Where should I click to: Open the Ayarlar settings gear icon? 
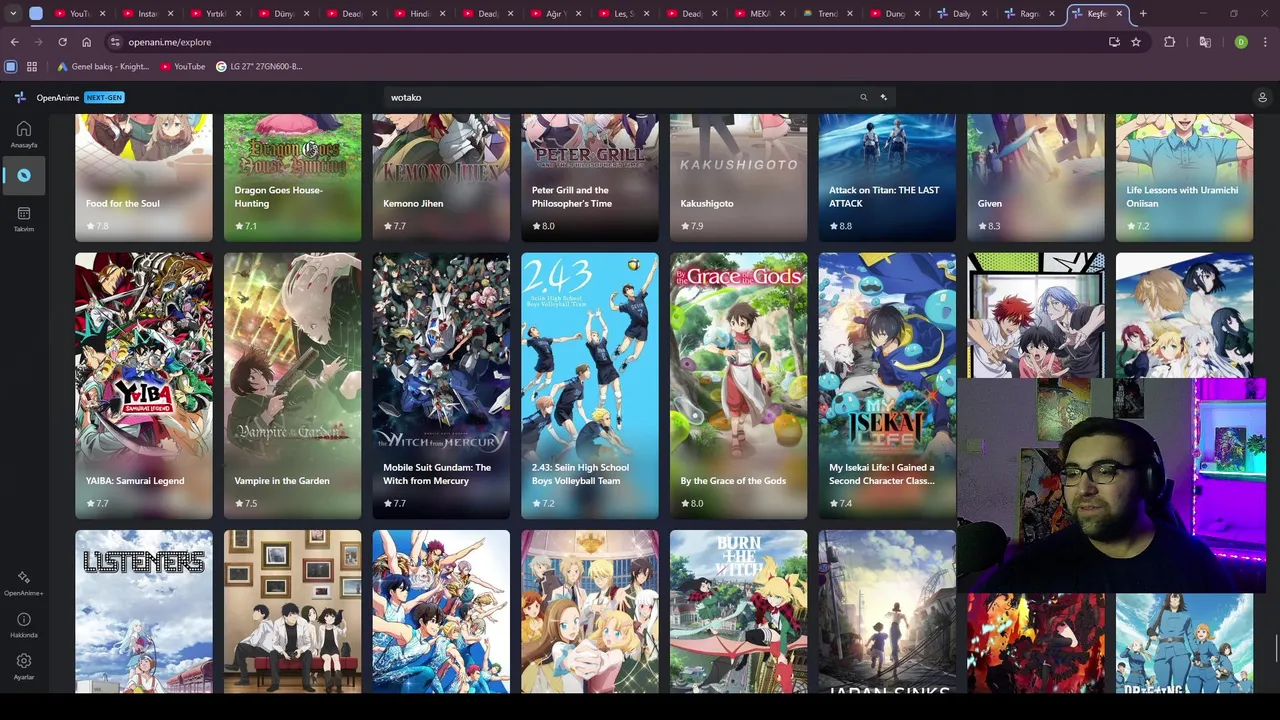click(x=24, y=661)
